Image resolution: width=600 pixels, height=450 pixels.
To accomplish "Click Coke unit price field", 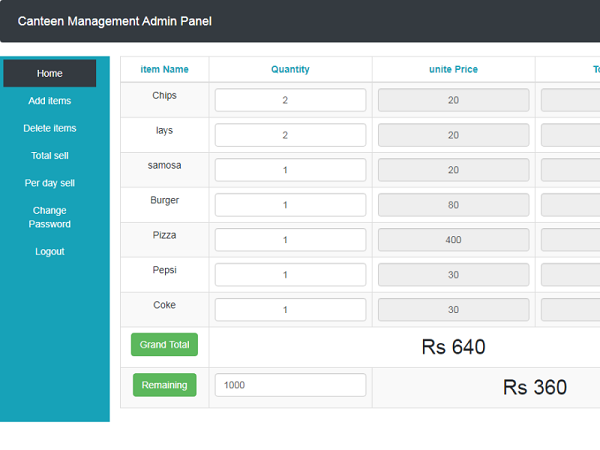I will point(453,310).
